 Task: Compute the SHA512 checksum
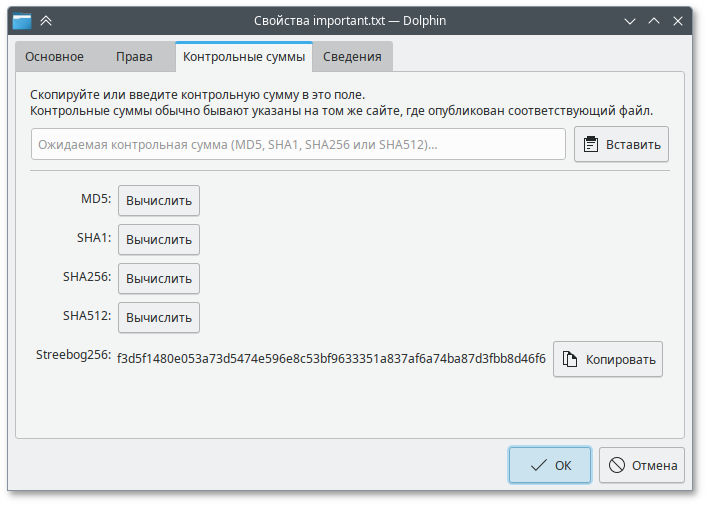159,317
